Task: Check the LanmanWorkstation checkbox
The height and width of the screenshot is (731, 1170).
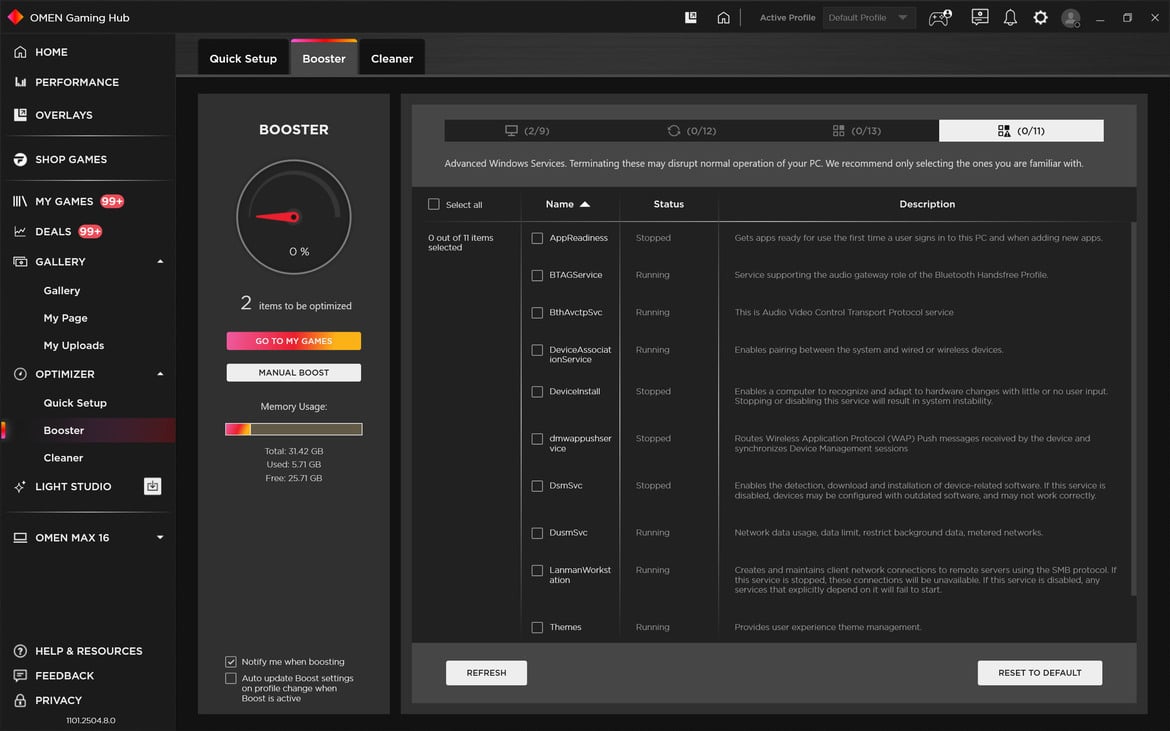Action: [537, 571]
